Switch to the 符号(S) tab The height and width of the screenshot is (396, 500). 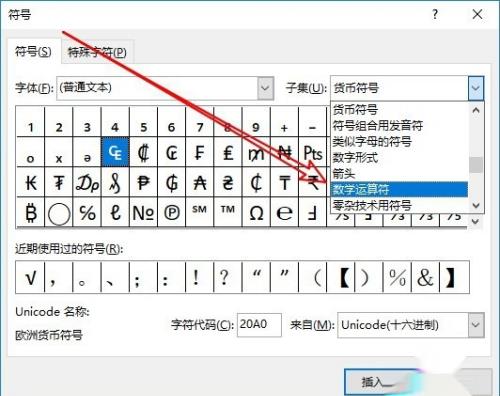[33, 52]
